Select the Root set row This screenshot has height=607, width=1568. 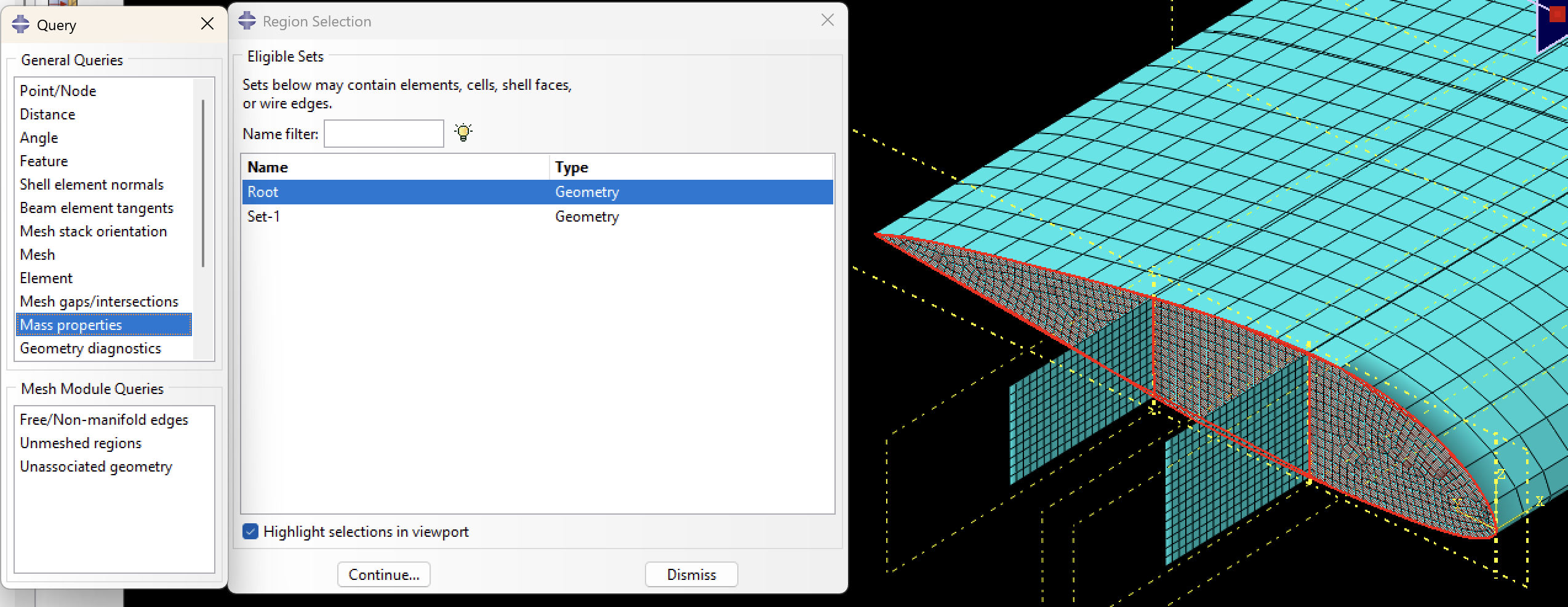pyautogui.click(x=537, y=192)
